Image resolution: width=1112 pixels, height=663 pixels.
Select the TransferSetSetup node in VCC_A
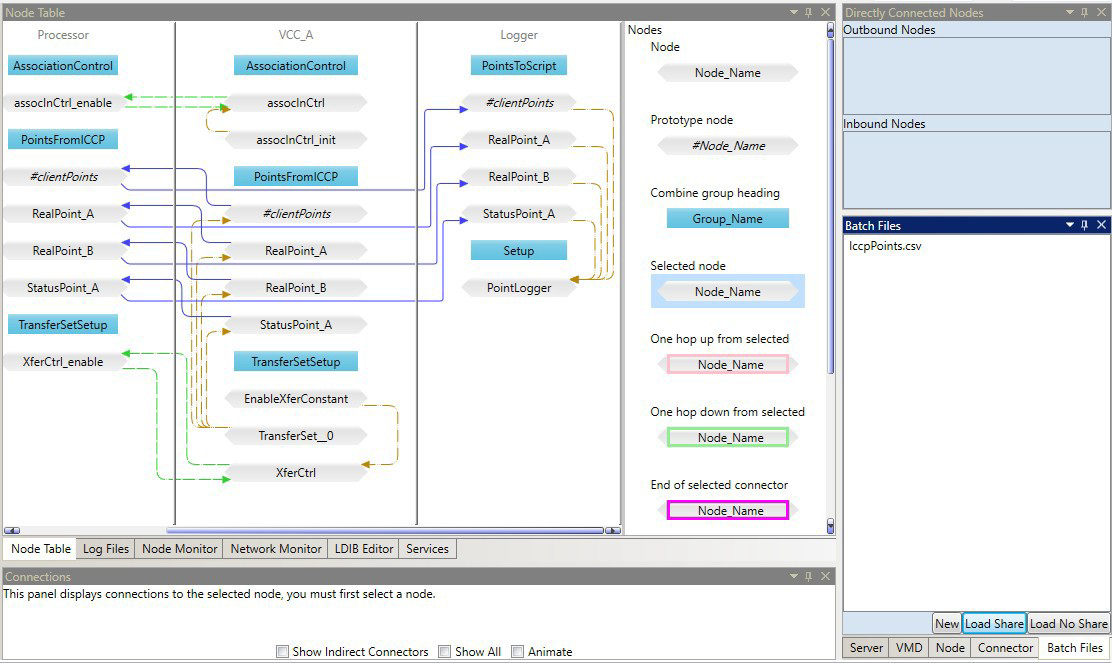point(295,361)
